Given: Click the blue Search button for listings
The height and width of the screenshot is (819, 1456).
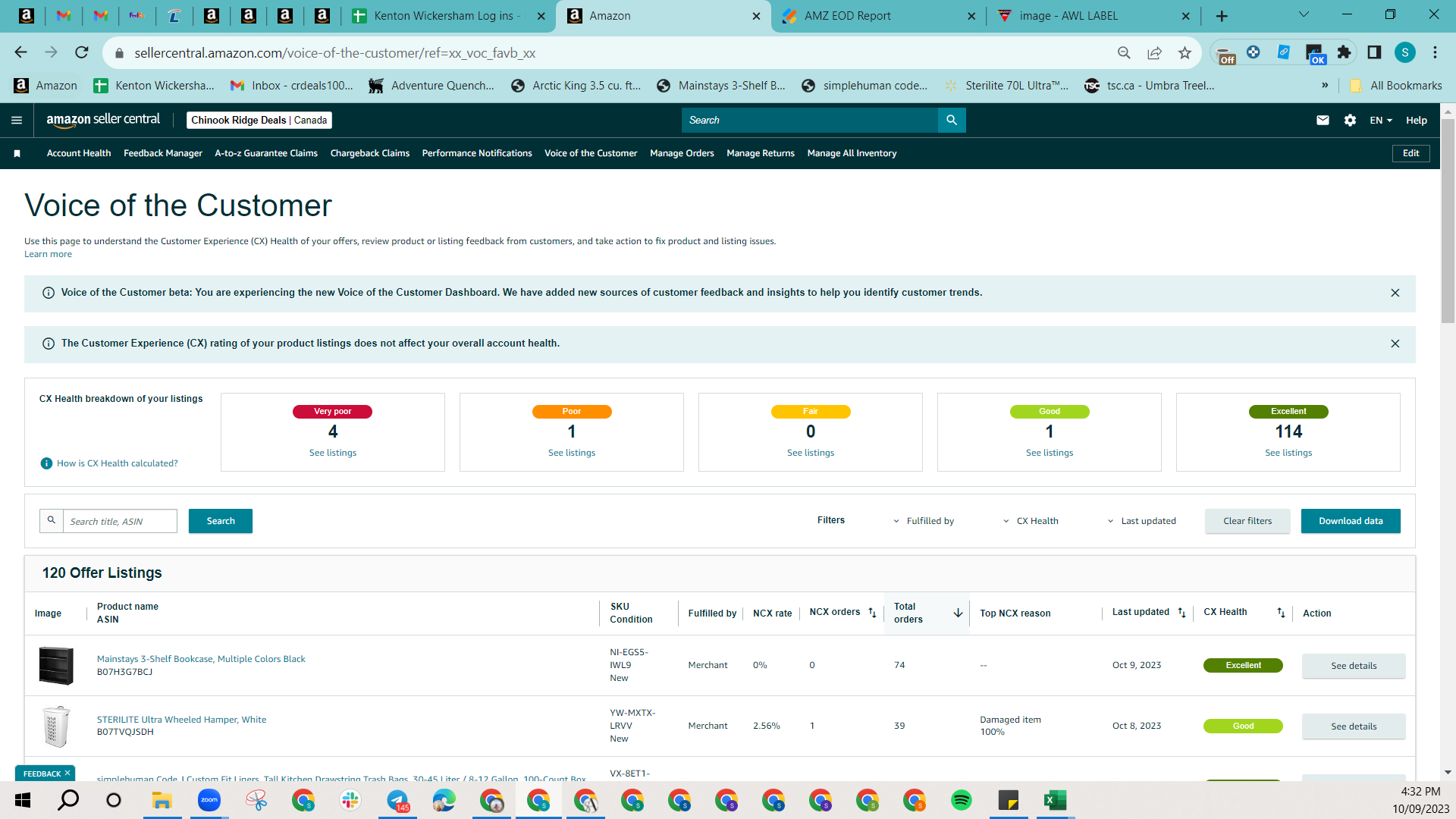Looking at the screenshot, I should [x=221, y=521].
